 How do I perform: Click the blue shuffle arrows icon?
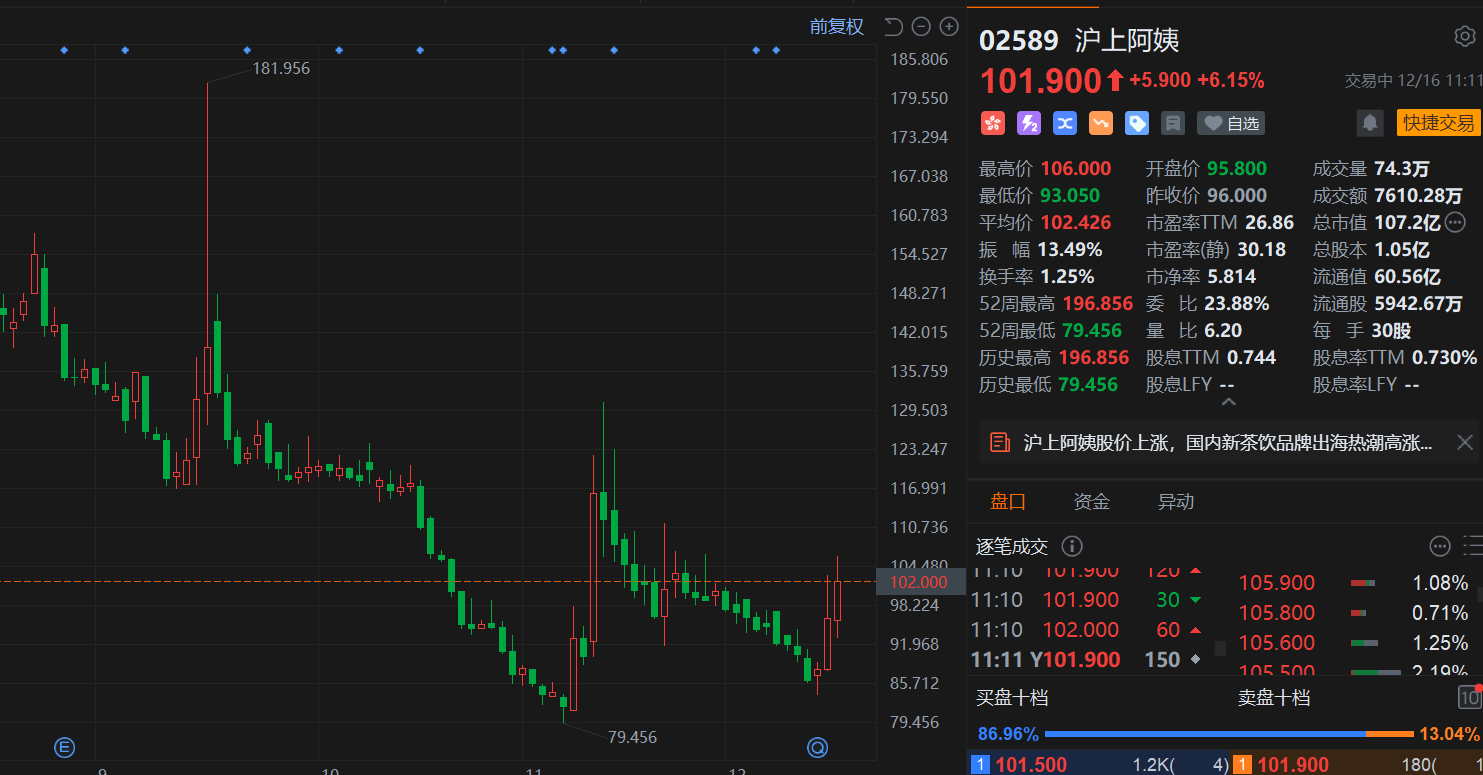pyautogui.click(x=1064, y=123)
